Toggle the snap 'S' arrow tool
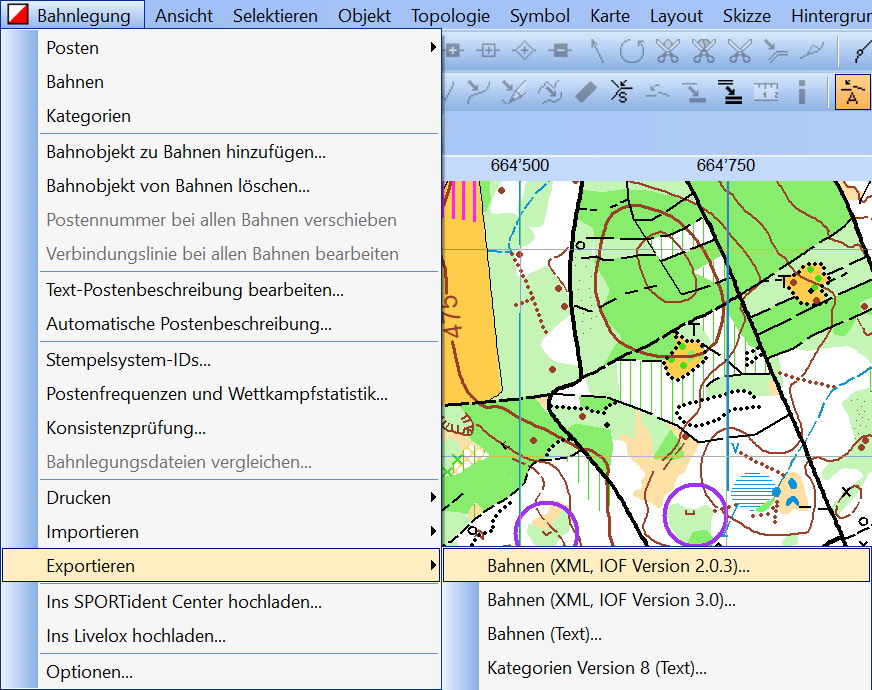Image resolution: width=872 pixels, height=690 pixels. [x=621, y=93]
